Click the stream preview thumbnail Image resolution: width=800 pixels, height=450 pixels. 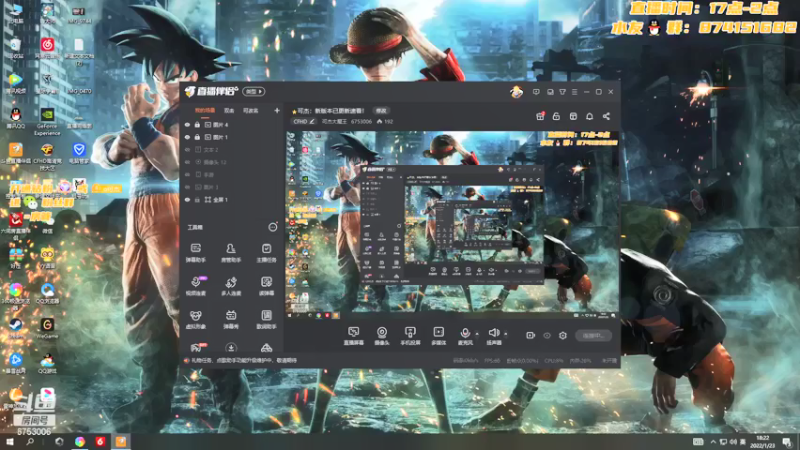coord(452,225)
